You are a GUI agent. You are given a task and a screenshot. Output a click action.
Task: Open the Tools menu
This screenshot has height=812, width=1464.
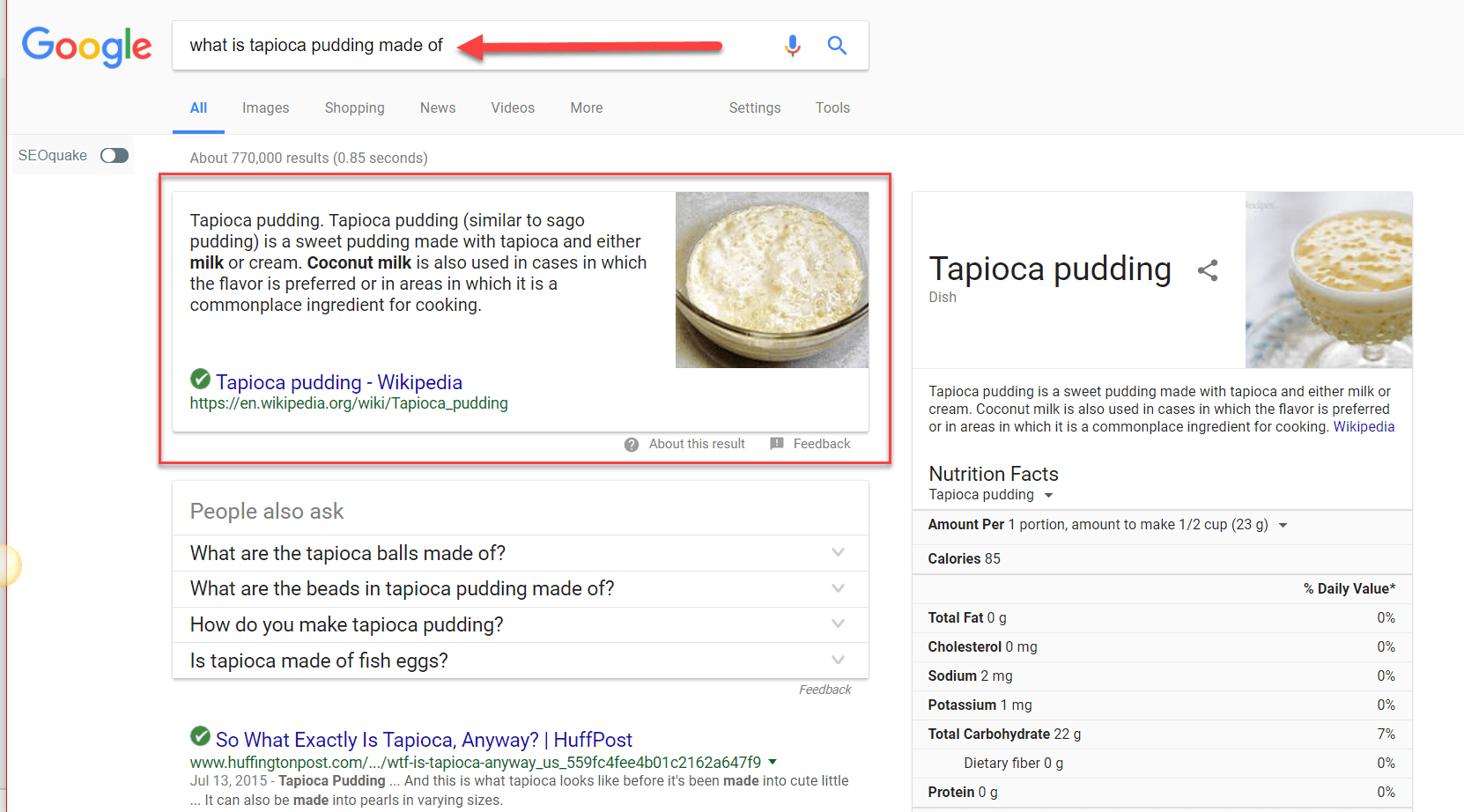tap(832, 107)
